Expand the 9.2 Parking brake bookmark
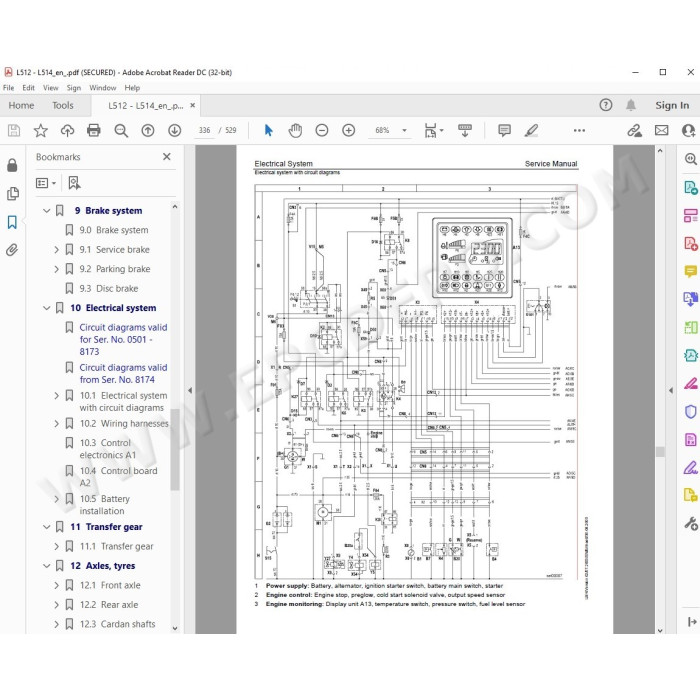 [56, 269]
